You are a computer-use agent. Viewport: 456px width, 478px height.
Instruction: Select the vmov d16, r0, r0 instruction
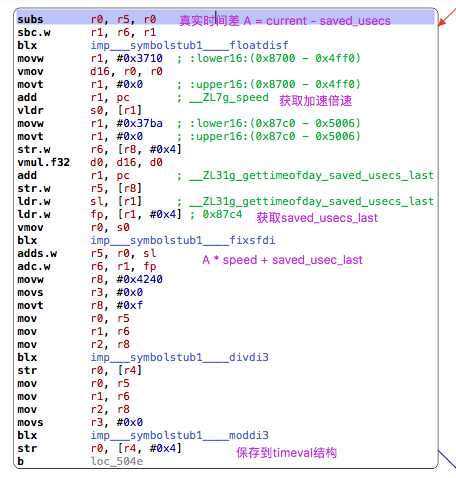click(x=90, y=71)
